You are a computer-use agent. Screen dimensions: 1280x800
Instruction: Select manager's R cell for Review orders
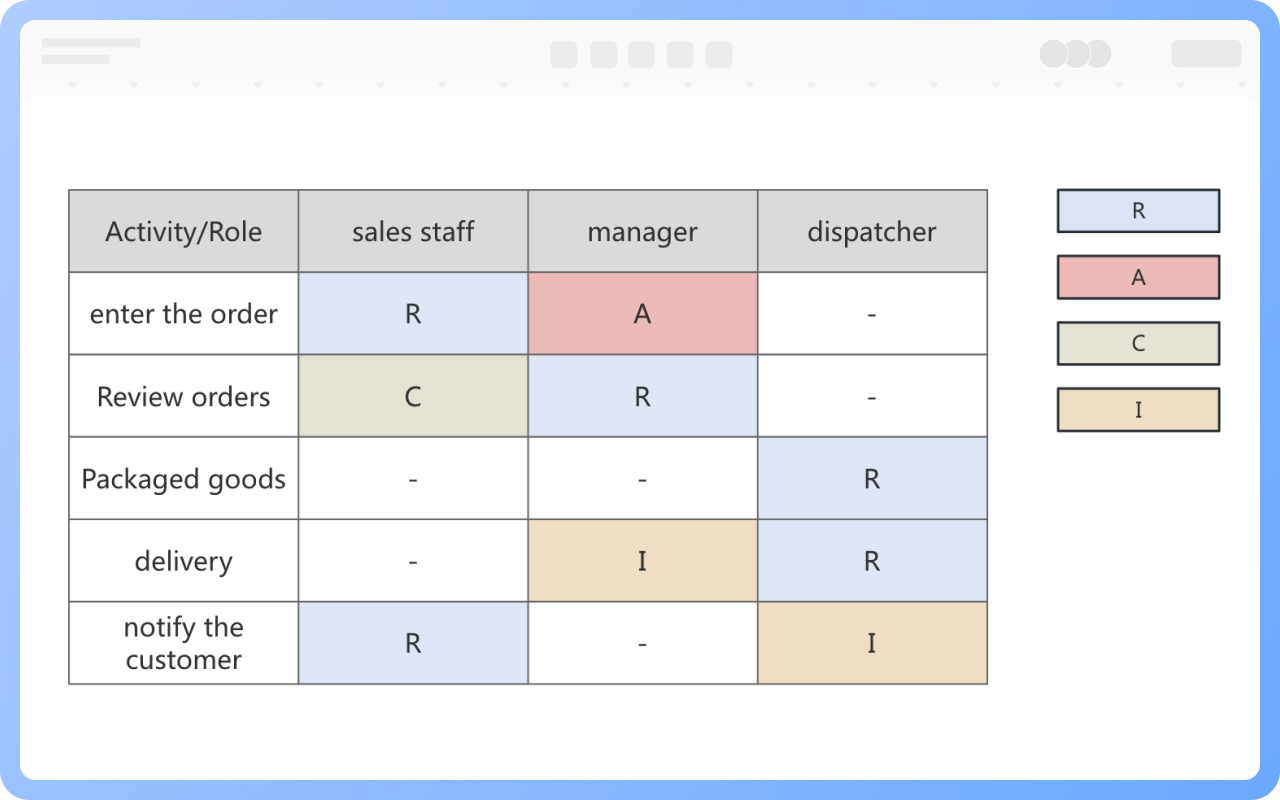coord(642,396)
